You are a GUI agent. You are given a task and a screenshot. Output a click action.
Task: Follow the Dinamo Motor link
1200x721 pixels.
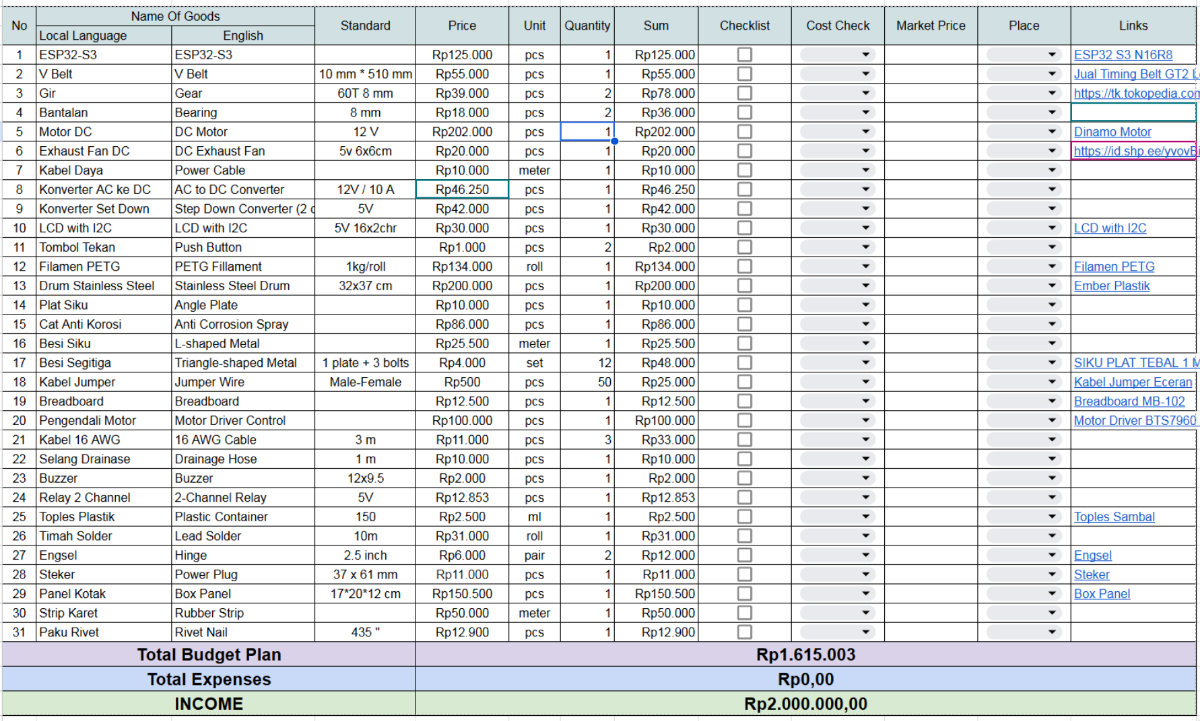1112,132
